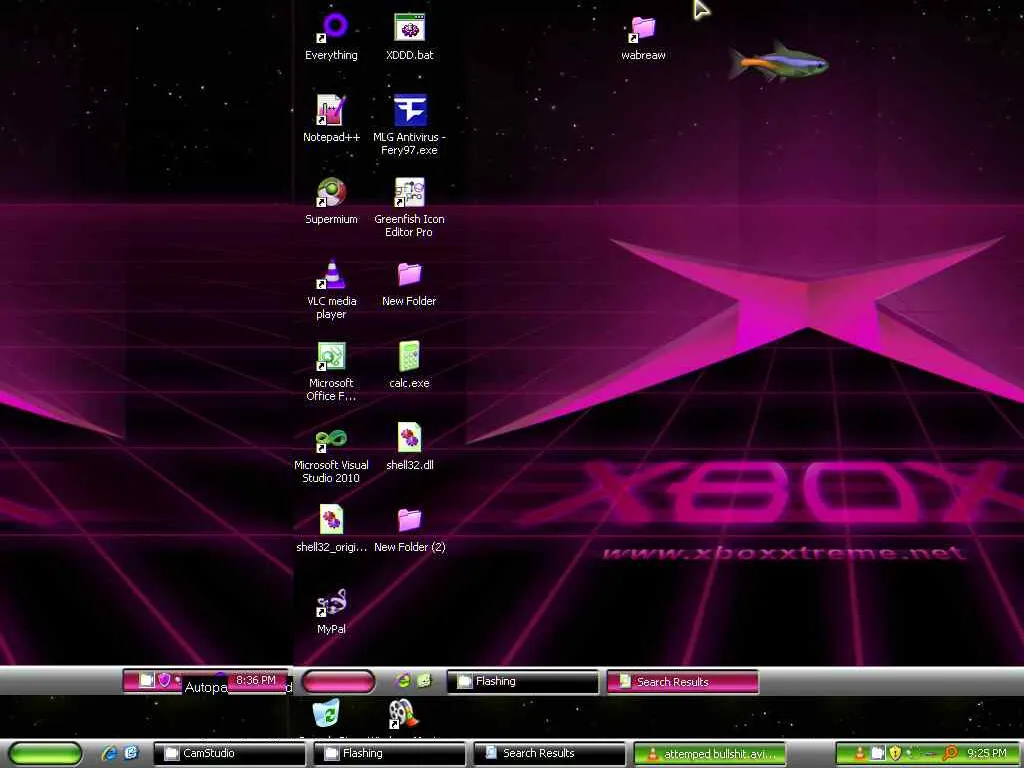Viewport: 1024px width, 768px height.
Task: Click the 8:36 PM clock on glitched taskbar
Action: 256,680
